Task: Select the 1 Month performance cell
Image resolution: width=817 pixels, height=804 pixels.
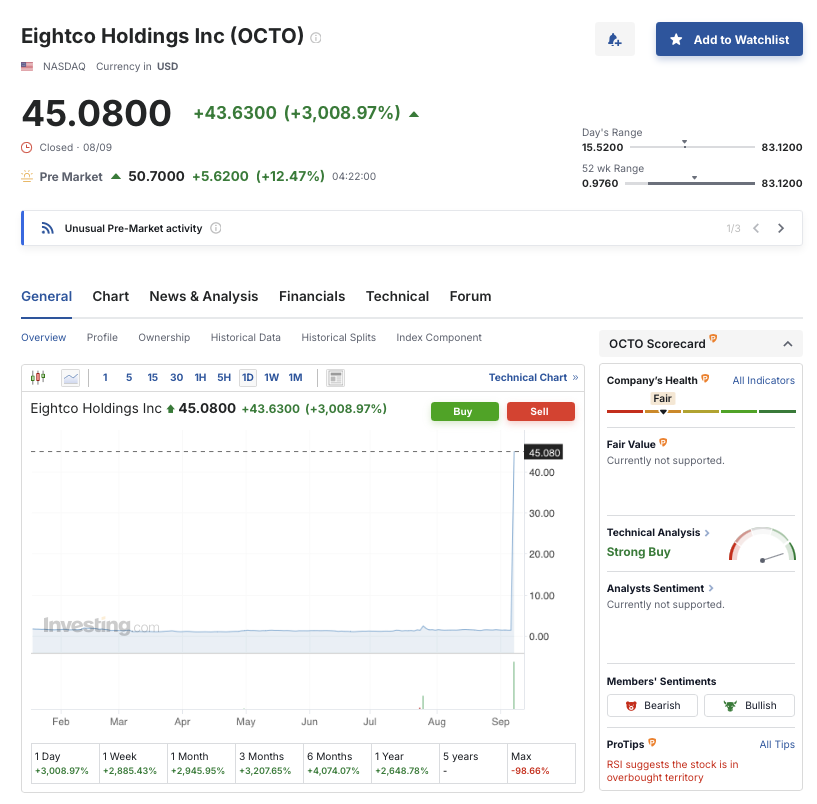Action: click(201, 763)
